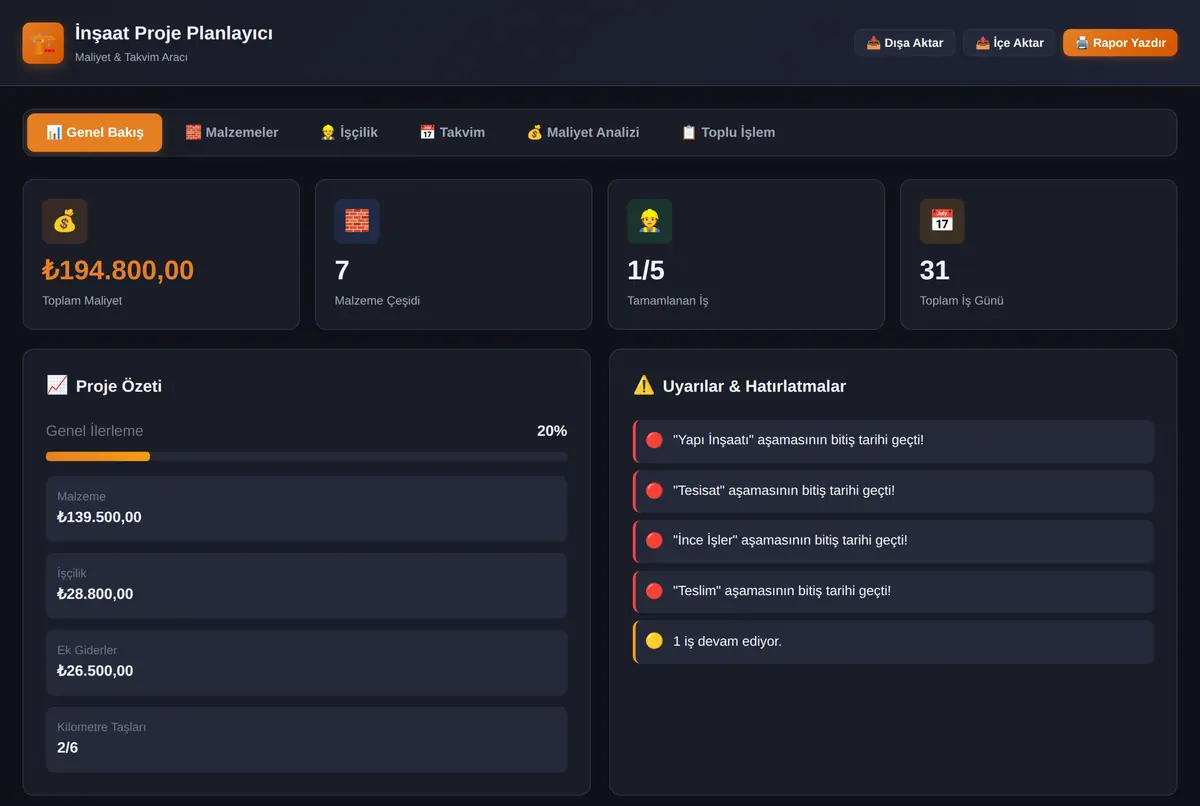
Task: Click the '"İnce İşler" aşamasının bitiş tarihi geçti!' alert text
Action: 790,540
